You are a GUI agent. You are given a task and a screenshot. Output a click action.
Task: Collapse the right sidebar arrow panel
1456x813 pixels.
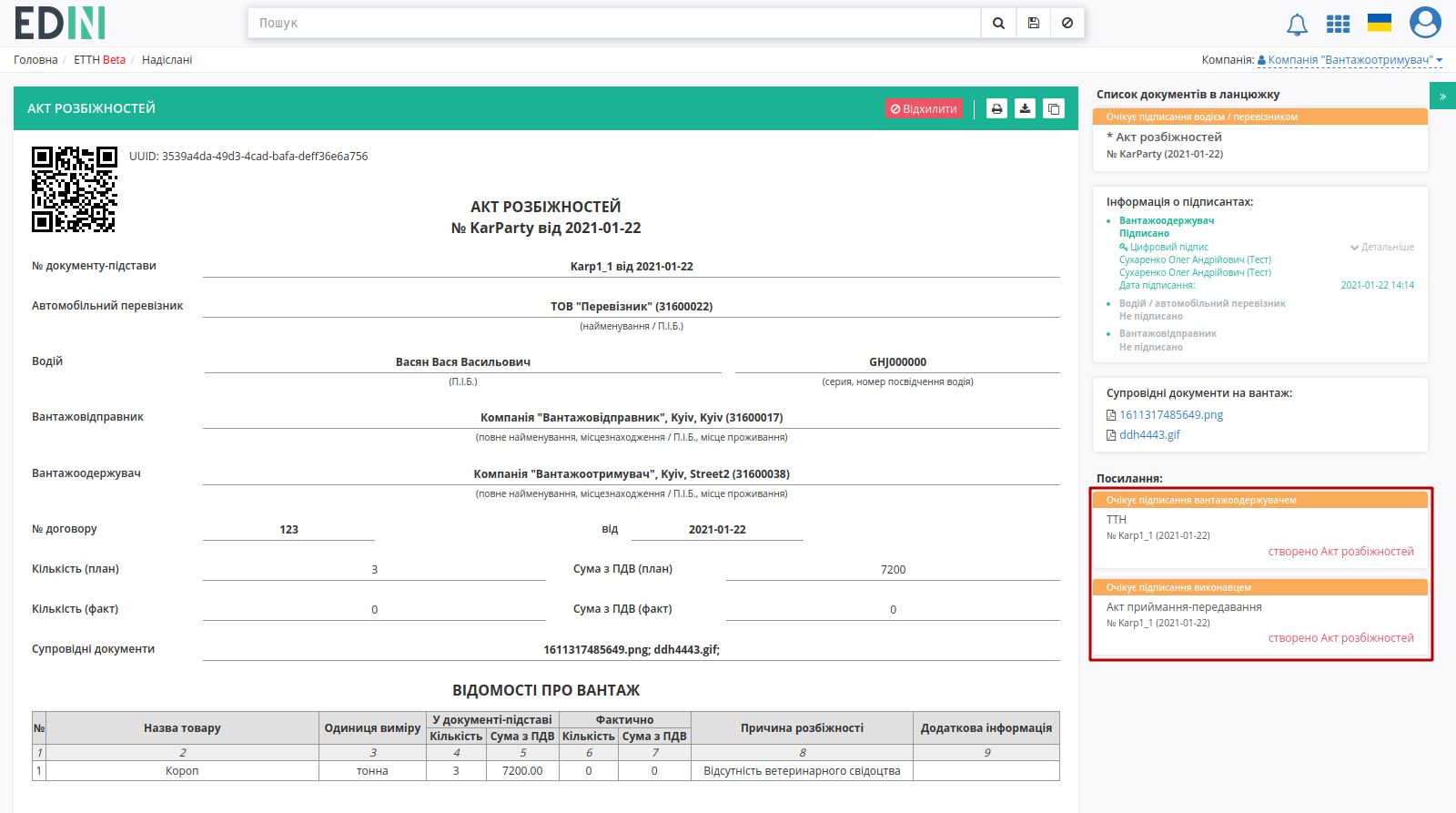pos(1442,96)
